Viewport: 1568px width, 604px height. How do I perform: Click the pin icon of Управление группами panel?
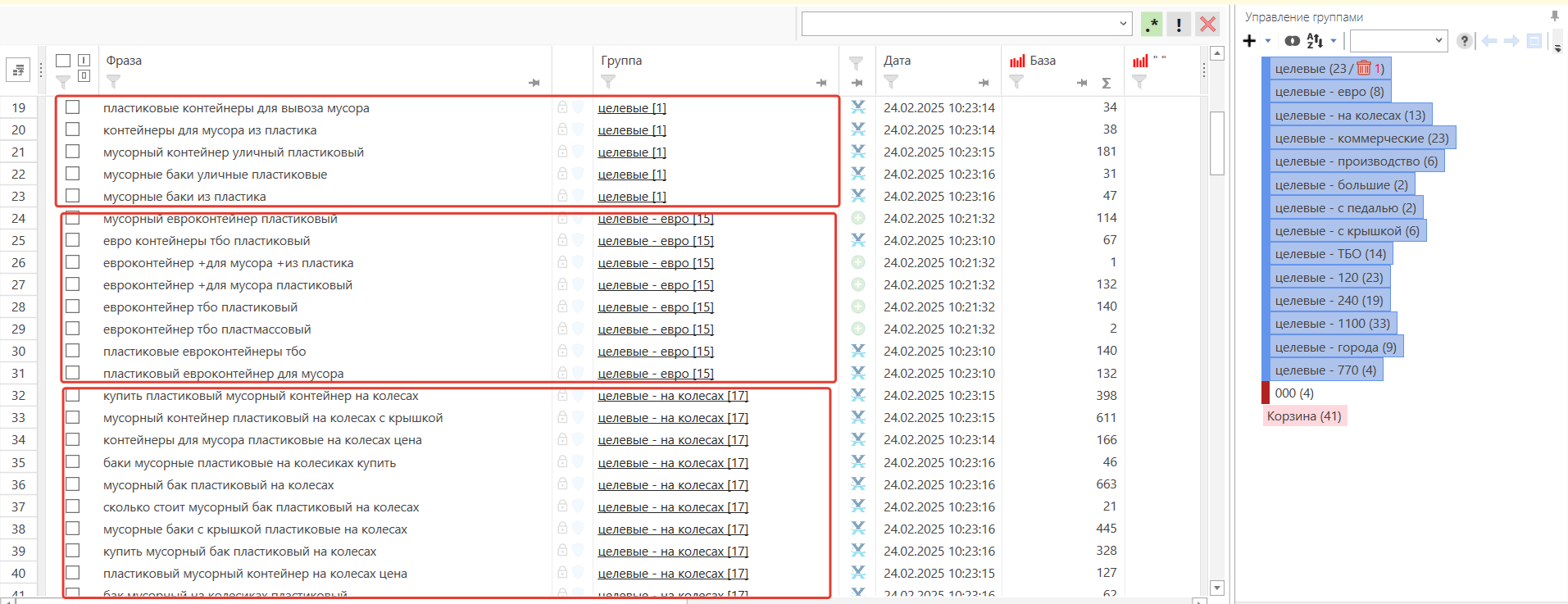tap(1555, 16)
